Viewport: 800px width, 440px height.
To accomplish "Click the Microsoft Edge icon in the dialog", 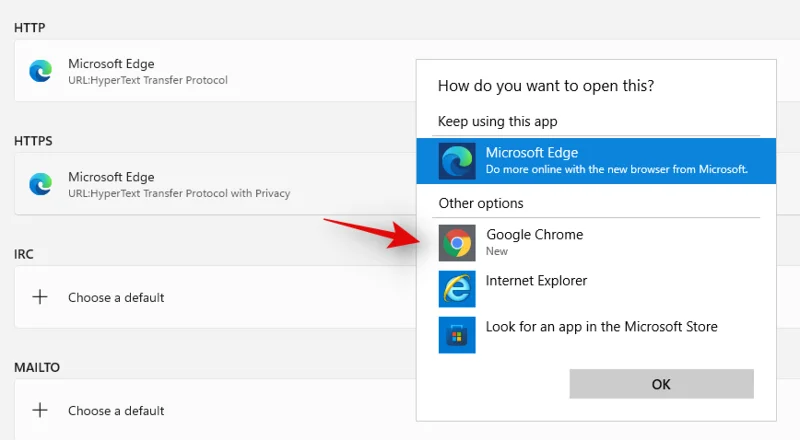I will (x=457, y=161).
